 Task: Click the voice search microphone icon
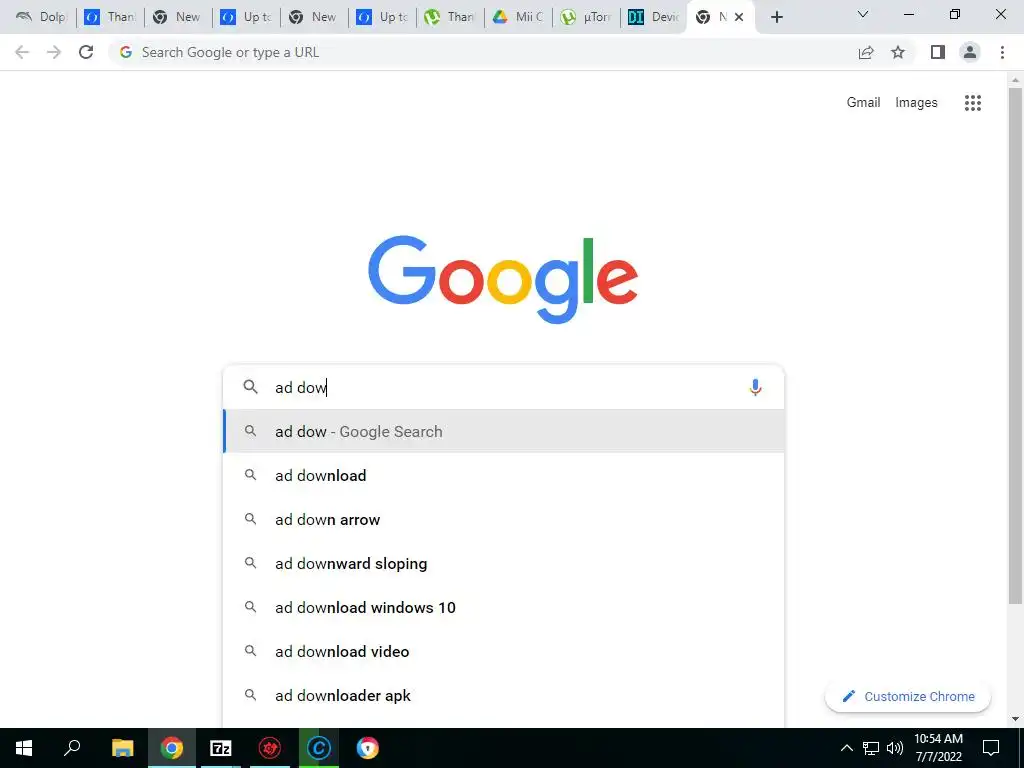point(755,387)
